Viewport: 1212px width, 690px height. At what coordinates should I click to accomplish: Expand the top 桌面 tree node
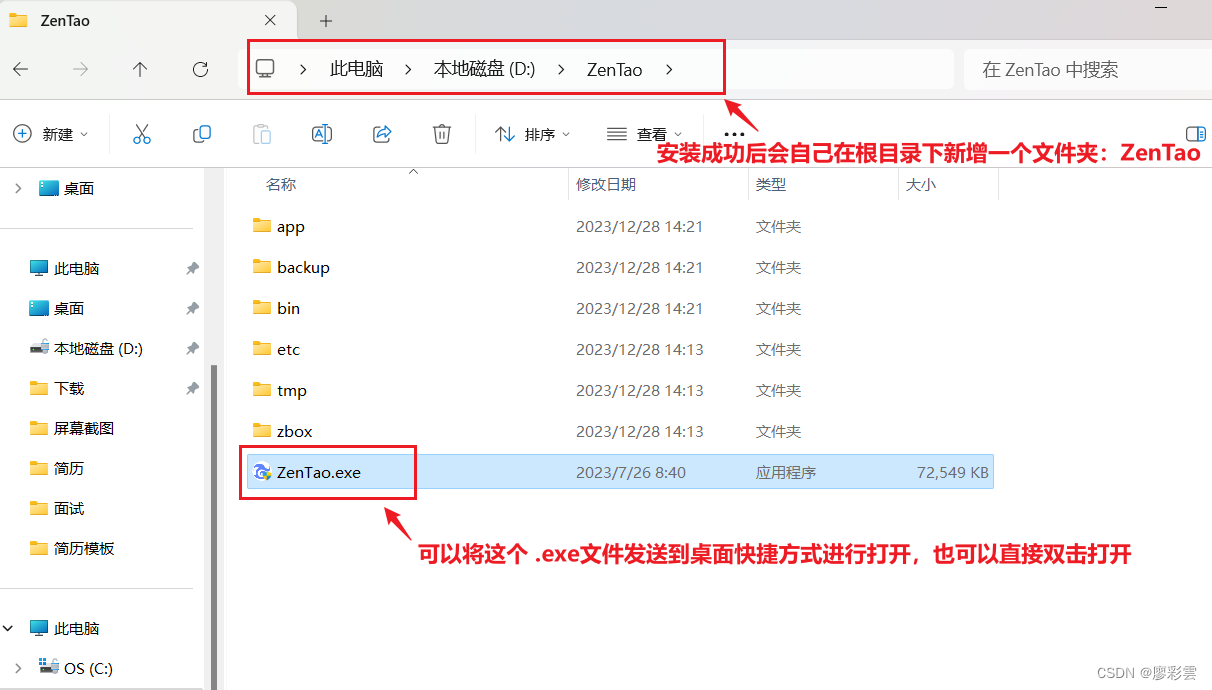[x=18, y=188]
